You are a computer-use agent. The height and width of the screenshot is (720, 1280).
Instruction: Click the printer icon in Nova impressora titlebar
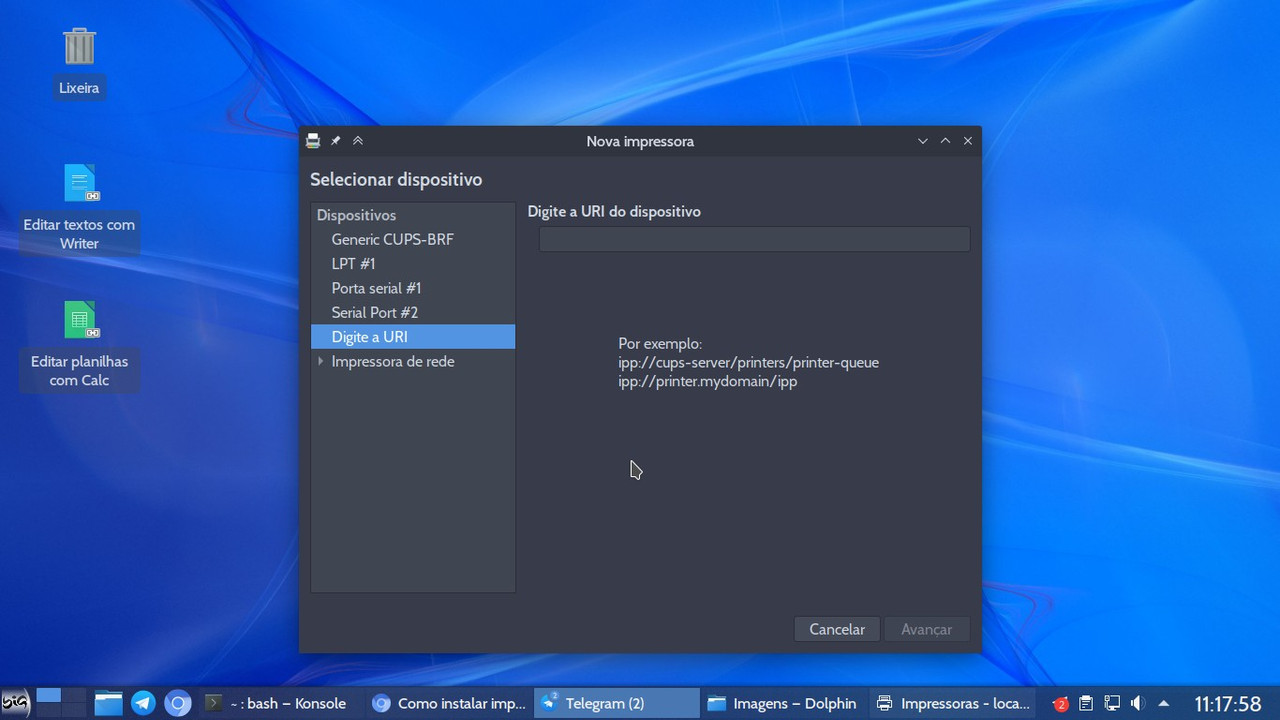(x=313, y=141)
